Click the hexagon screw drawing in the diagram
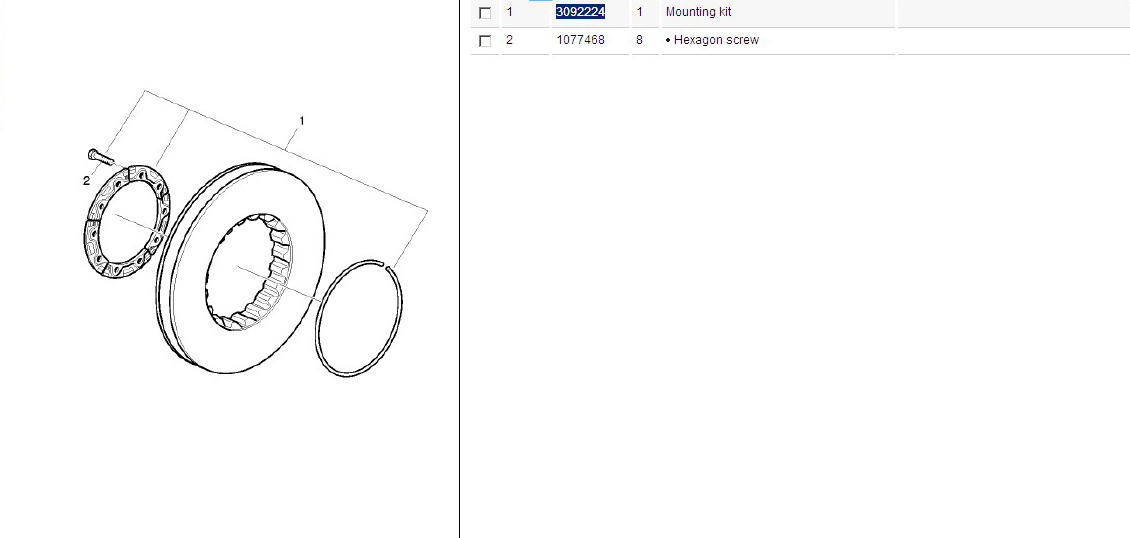This screenshot has width=1130, height=538. [101, 156]
